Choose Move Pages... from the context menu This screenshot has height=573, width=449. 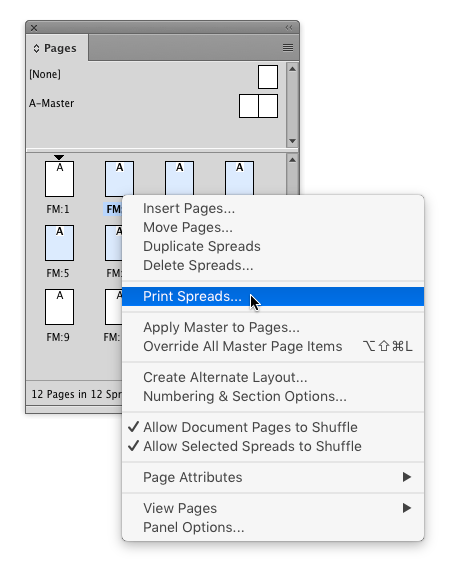coord(273,227)
